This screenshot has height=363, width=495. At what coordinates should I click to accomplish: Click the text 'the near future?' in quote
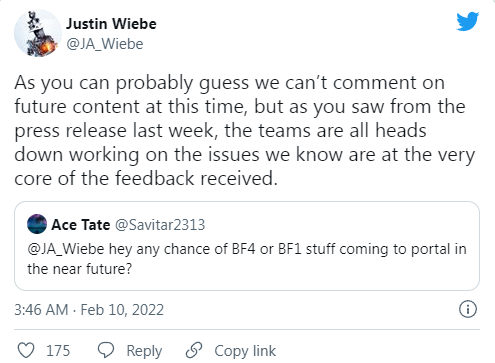point(80,269)
